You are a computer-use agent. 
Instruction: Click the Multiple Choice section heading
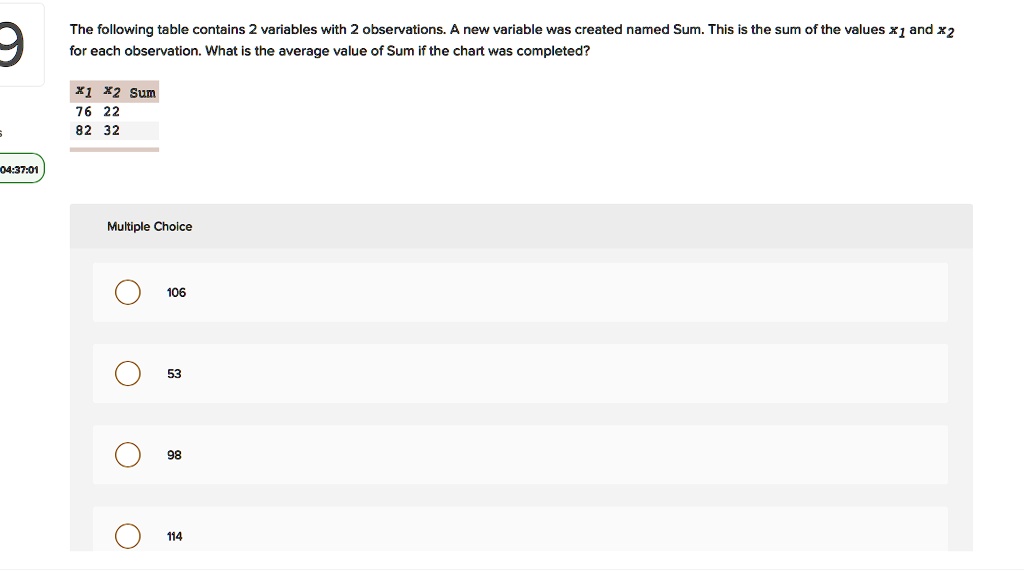coord(149,226)
